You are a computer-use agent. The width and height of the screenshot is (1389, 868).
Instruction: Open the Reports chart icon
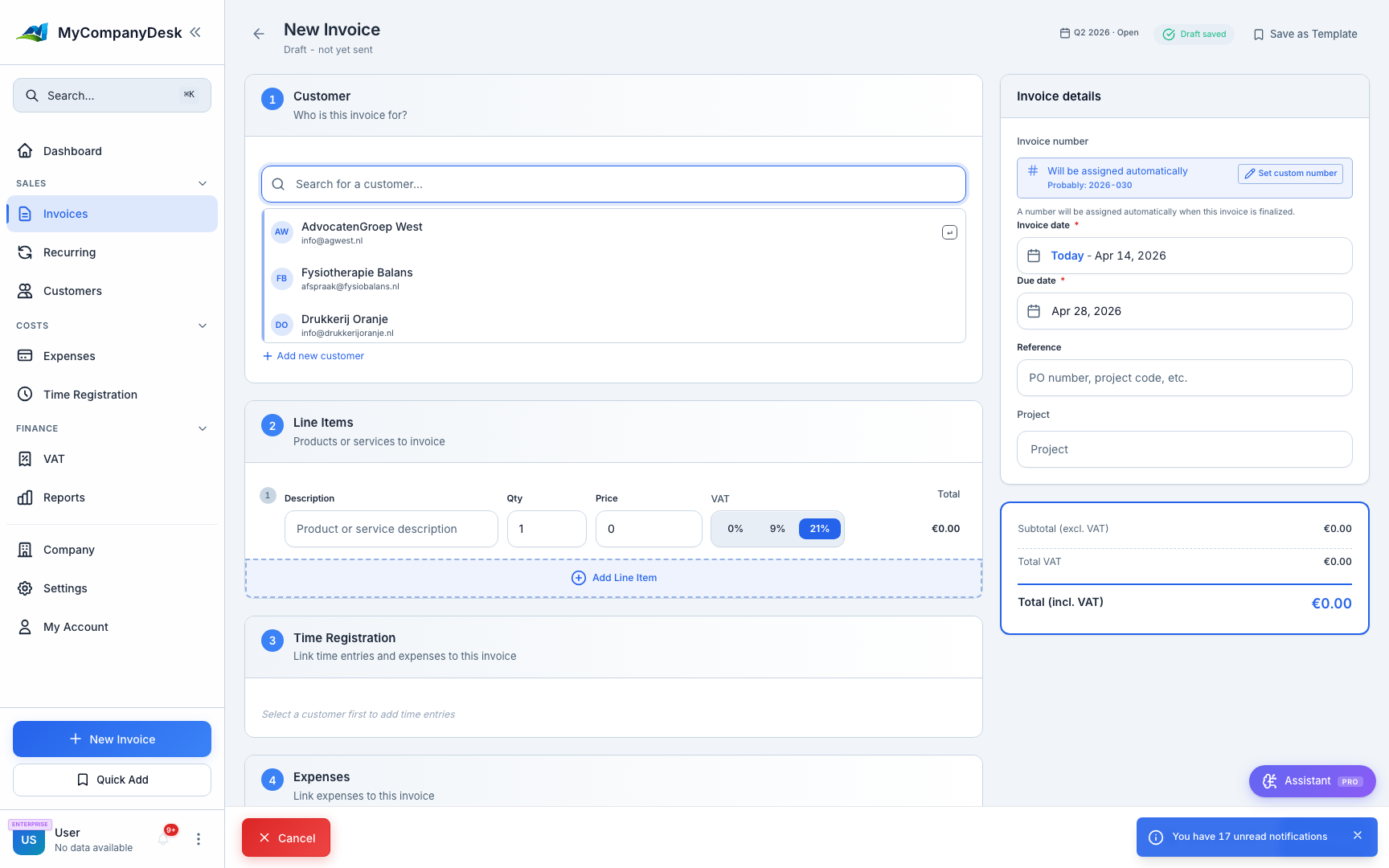(26, 497)
